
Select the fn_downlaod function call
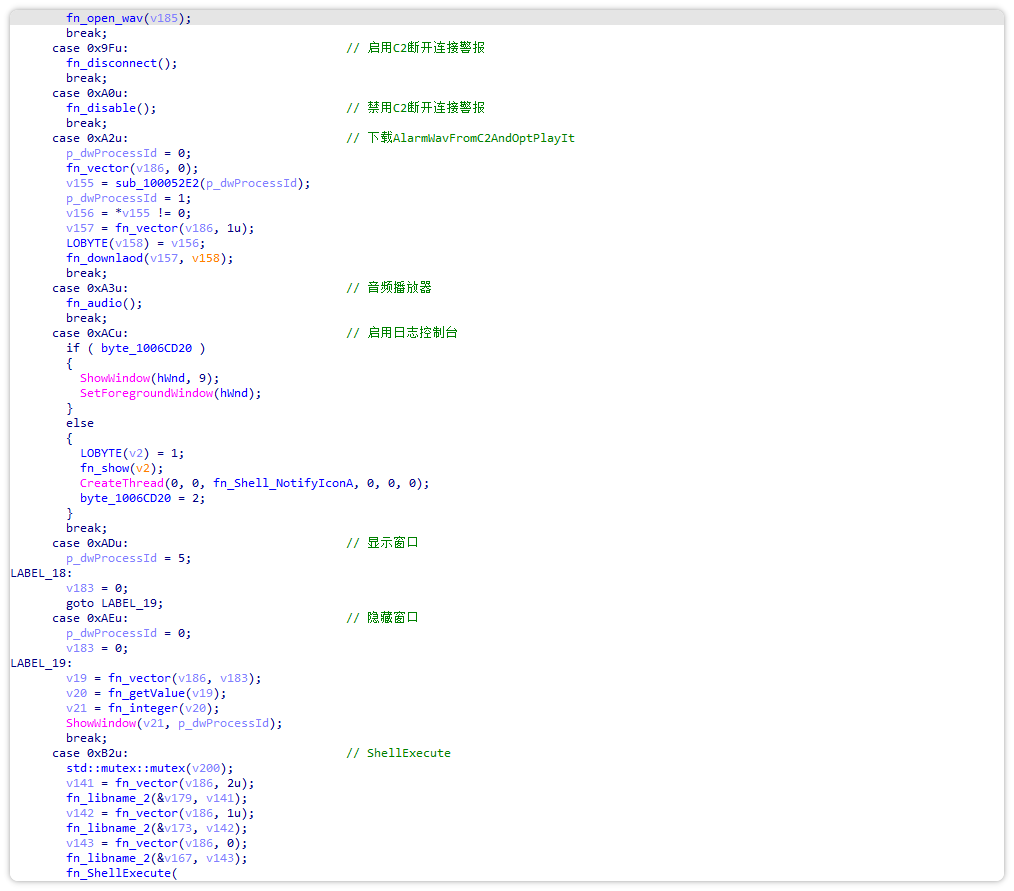pos(105,257)
